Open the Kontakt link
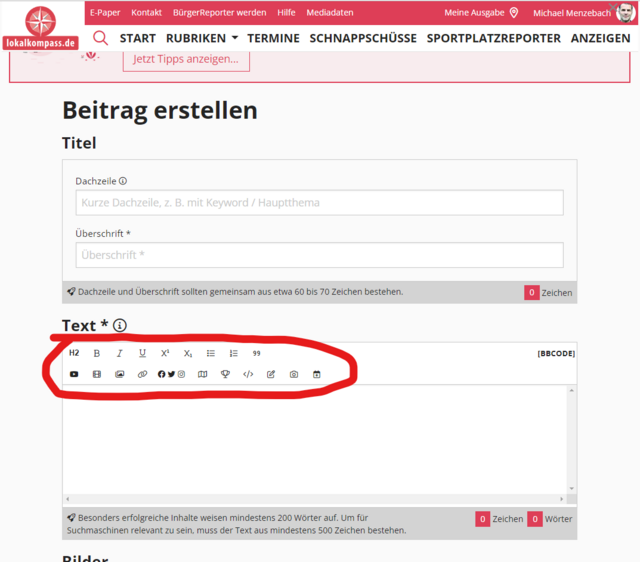This screenshot has width=640, height=562. pos(147,13)
